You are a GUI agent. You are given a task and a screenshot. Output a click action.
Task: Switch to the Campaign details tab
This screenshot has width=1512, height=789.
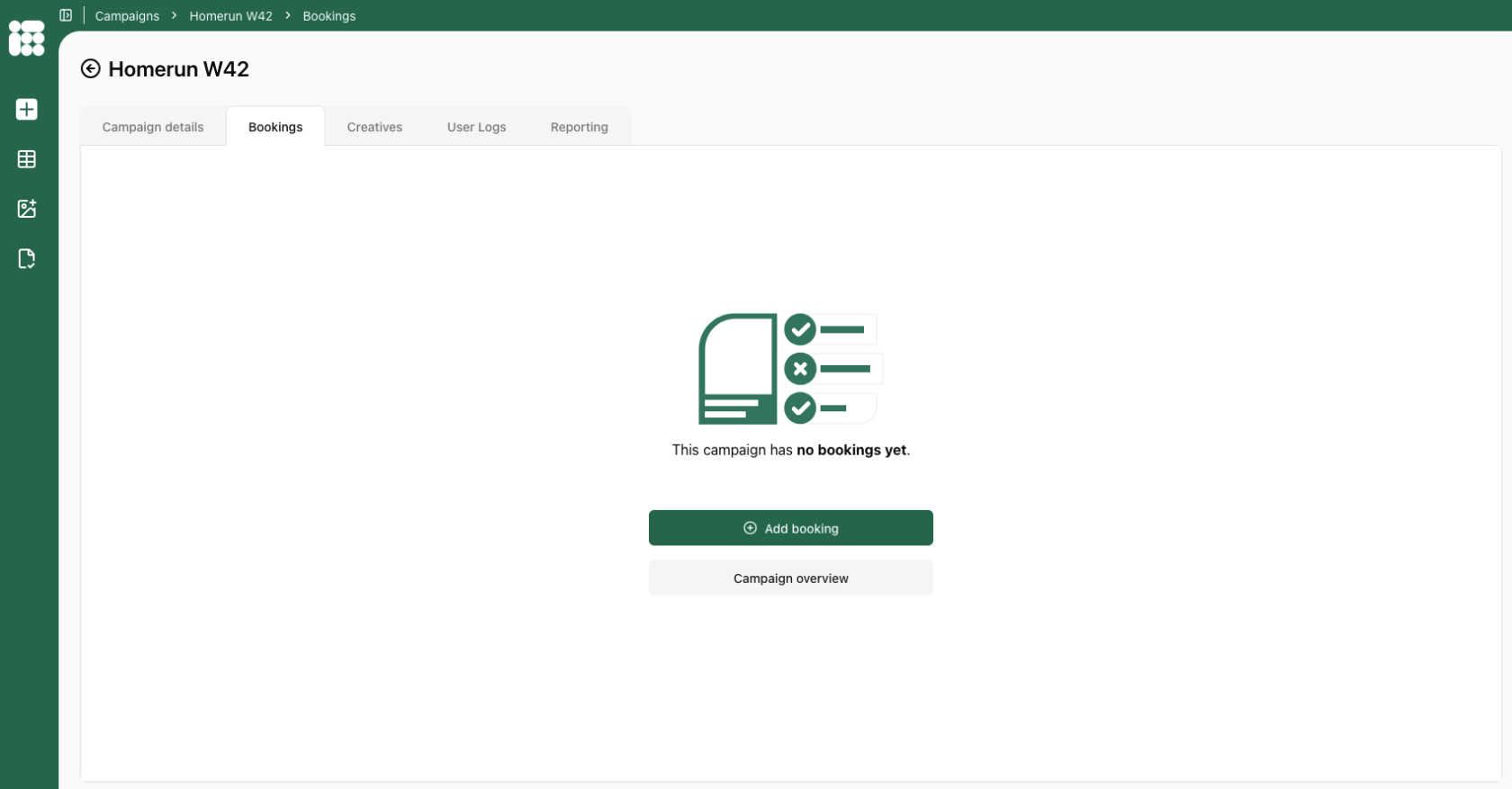click(153, 127)
